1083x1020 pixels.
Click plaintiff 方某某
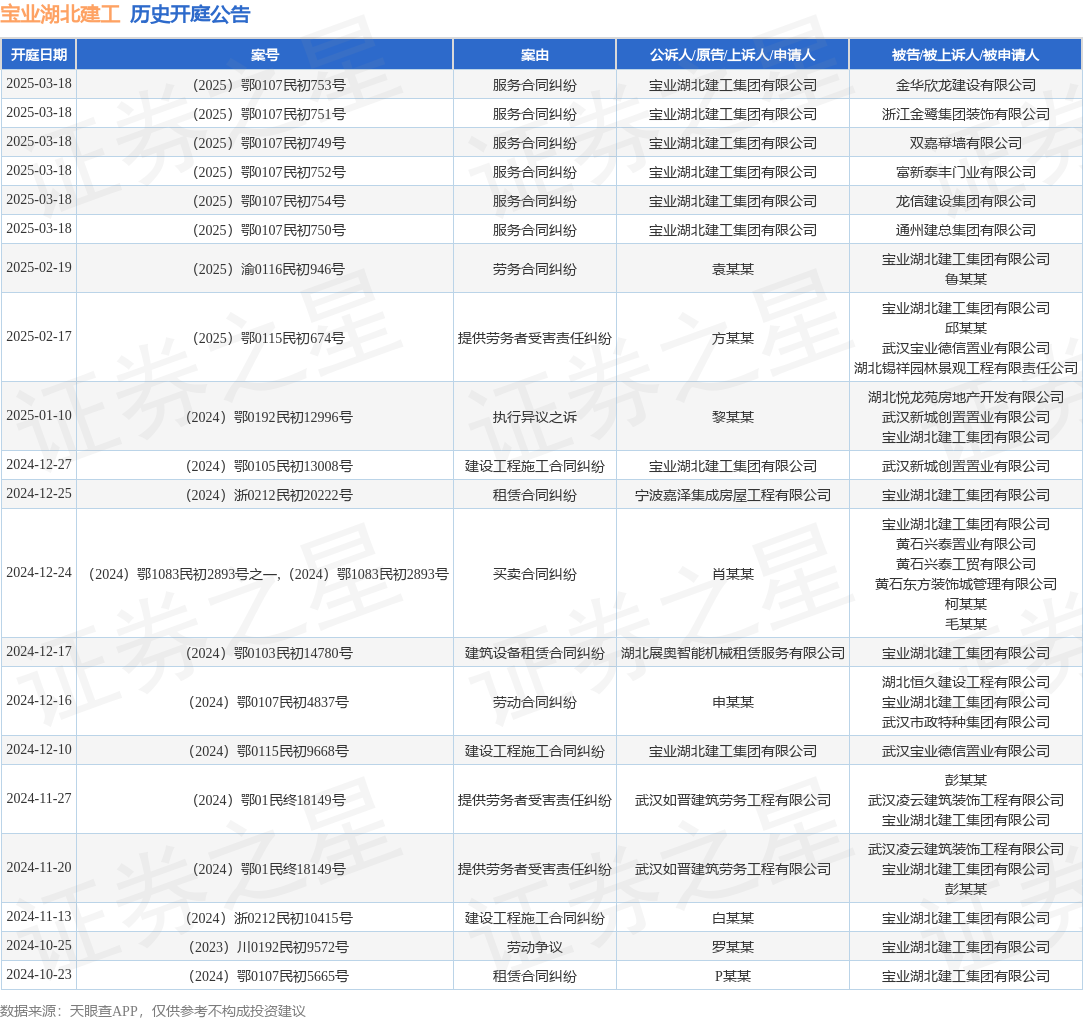(x=733, y=338)
